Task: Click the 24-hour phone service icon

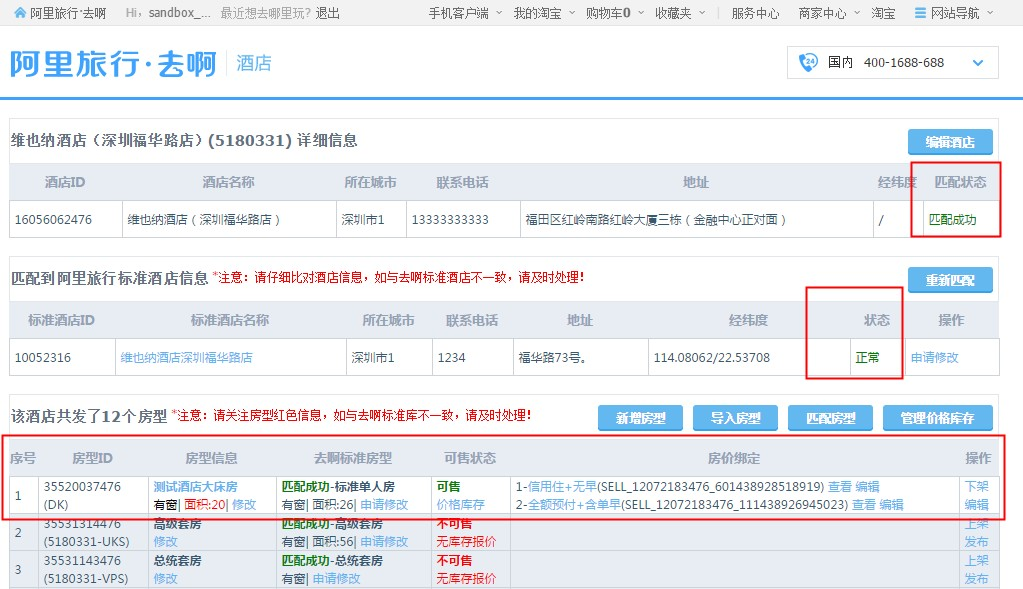Action: coord(808,63)
